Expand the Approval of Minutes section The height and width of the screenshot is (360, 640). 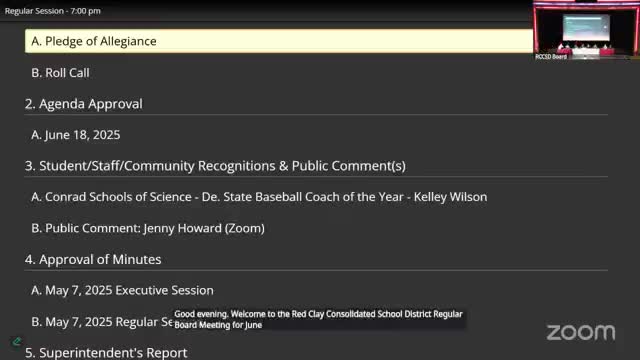(x=93, y=259)
